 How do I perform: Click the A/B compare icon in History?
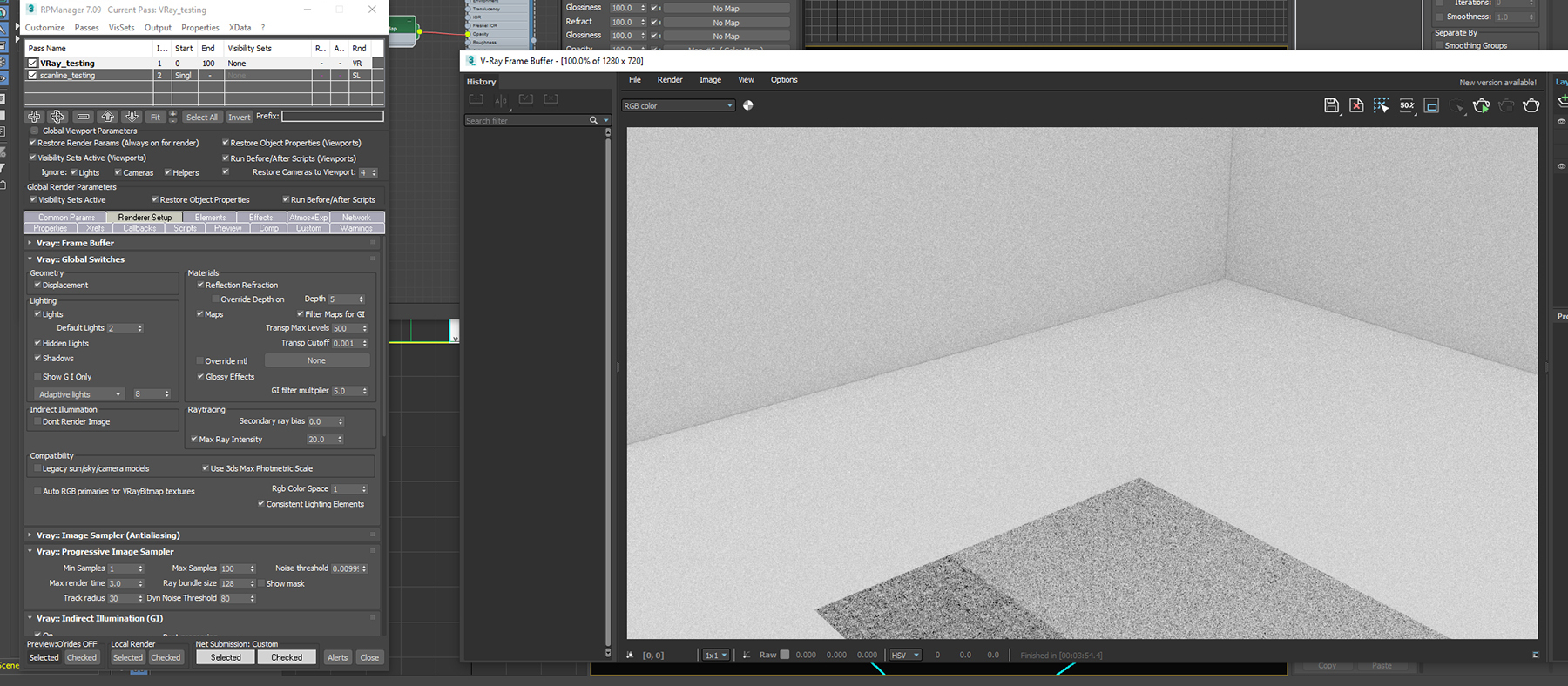coord(501,99)
